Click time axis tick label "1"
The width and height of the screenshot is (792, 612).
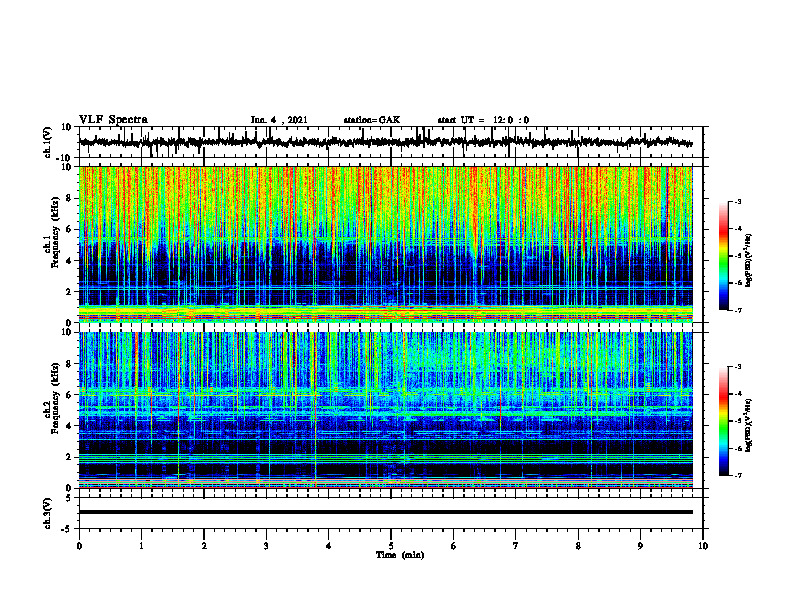tap(141, 546)
